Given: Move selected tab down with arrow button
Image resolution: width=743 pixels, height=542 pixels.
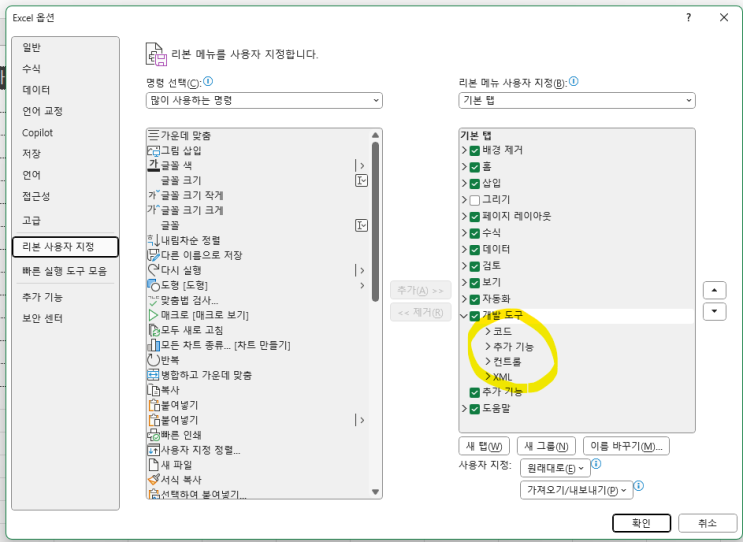Looking at the screenshot, I should 715,312.
